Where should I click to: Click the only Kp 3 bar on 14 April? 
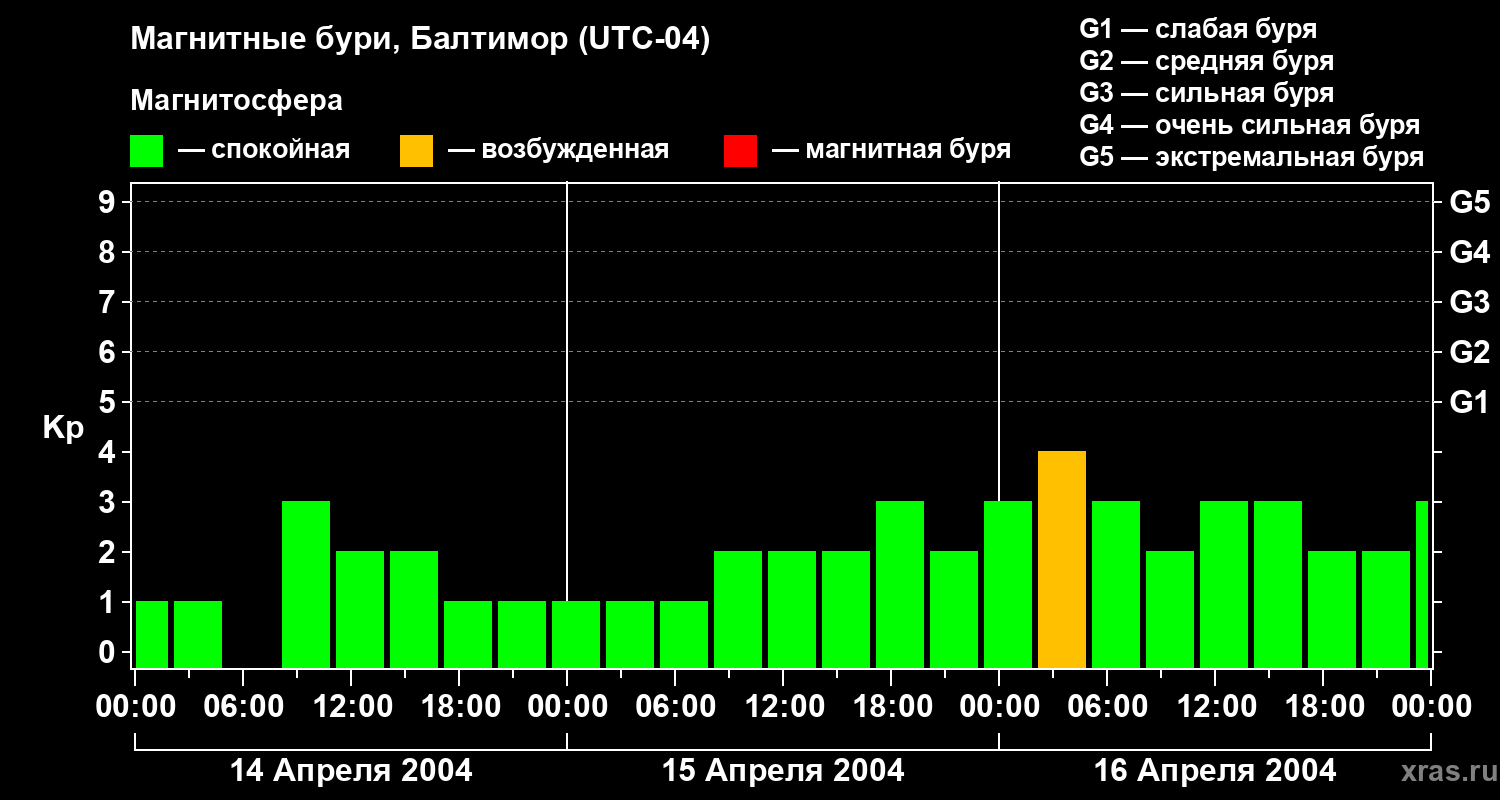306,585
